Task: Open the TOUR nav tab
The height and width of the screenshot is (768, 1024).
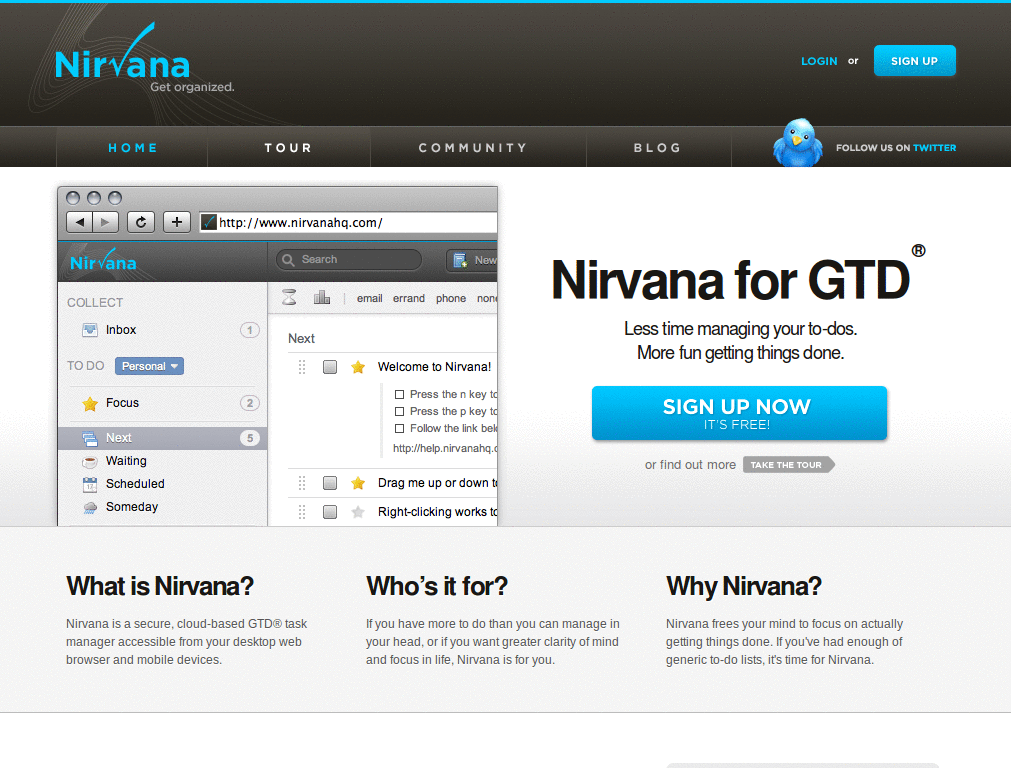Action: [x=289, y=148]
